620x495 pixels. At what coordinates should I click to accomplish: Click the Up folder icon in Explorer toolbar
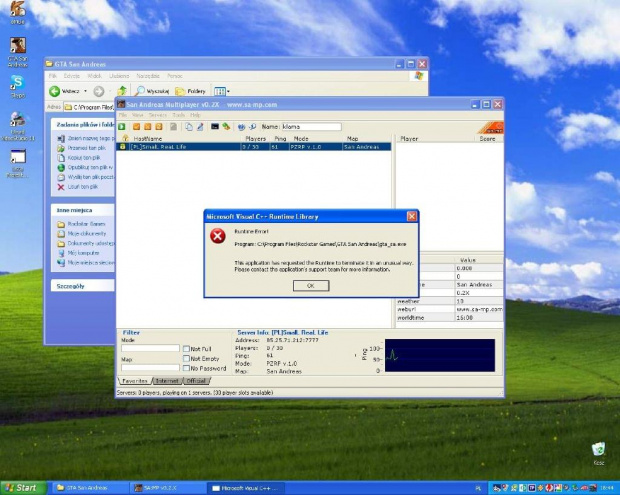[x=122, y=91]
